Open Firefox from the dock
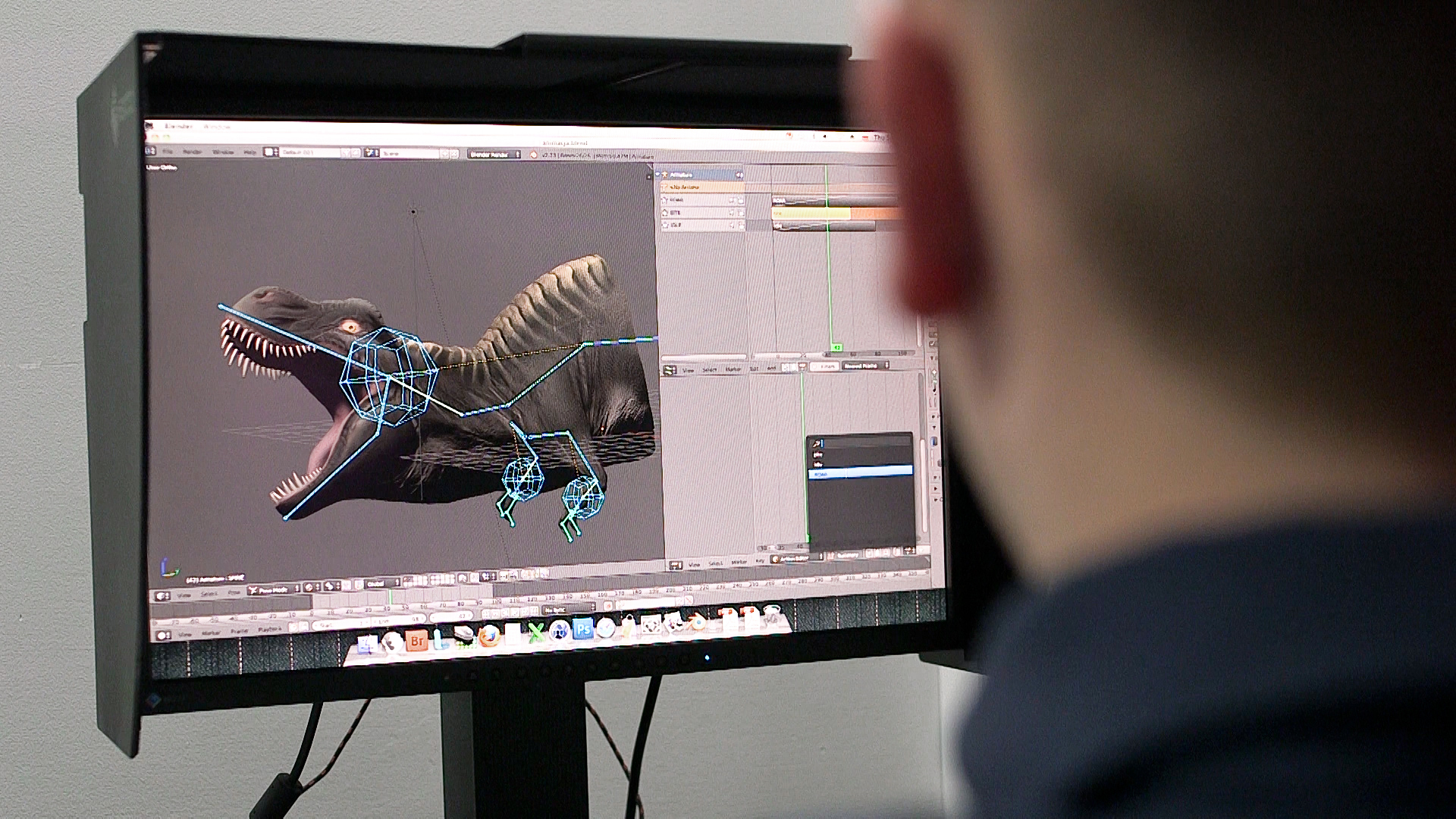The height and width of the screenshot is (819, 1456). (x=489, y=635)
